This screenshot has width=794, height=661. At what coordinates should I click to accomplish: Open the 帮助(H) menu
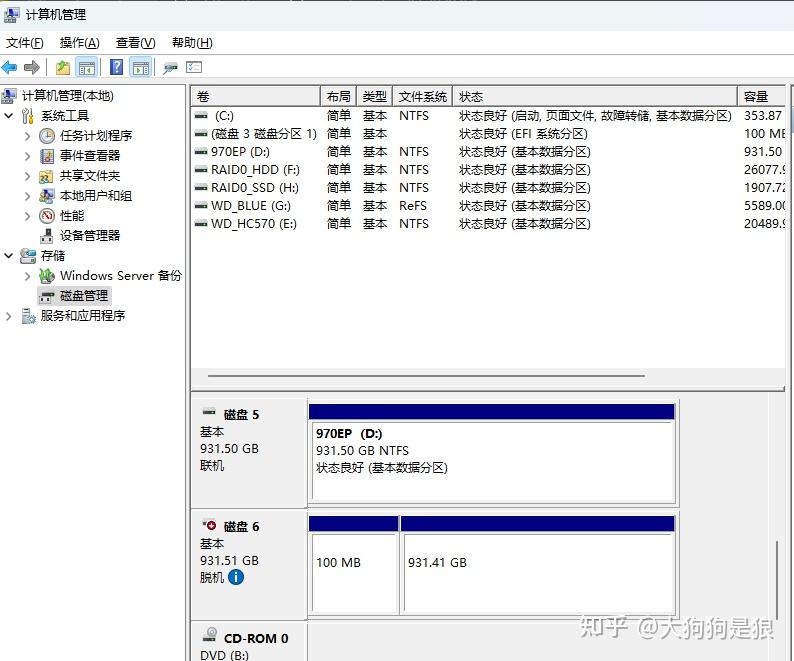pyautogui.click(x=192, y=43)
